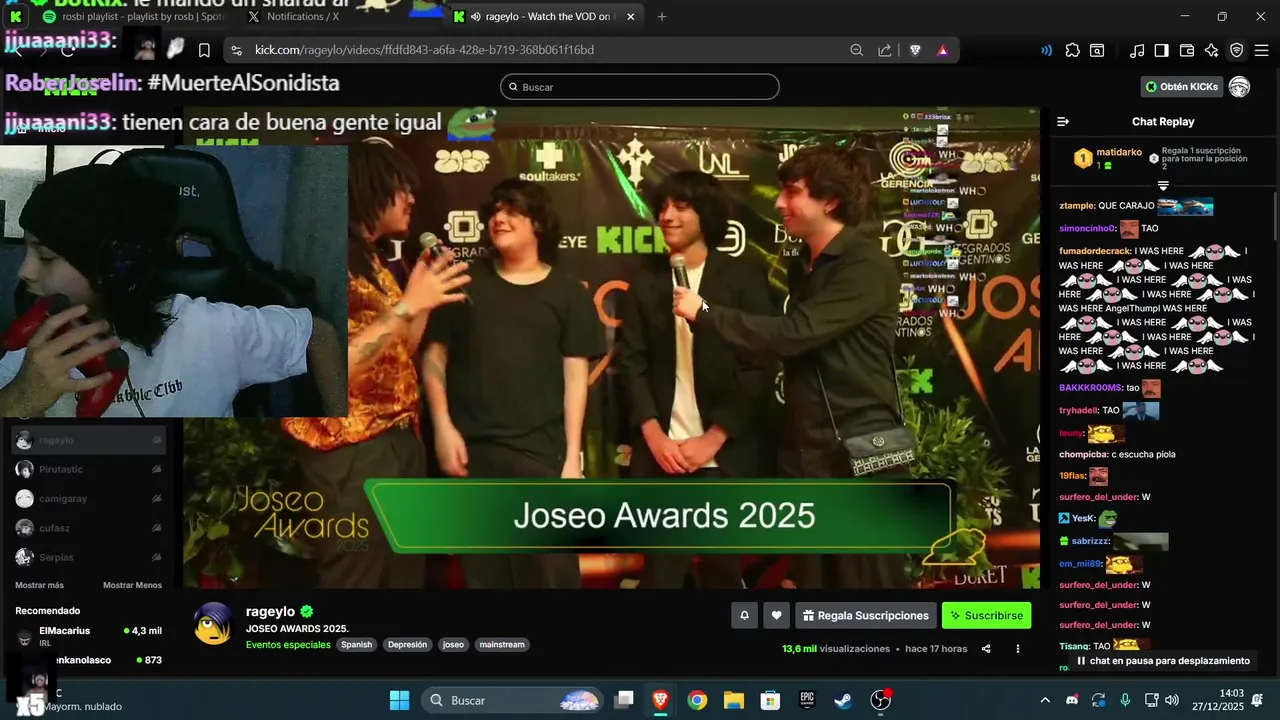Open the browser extensions puzzle icon

1073,50
